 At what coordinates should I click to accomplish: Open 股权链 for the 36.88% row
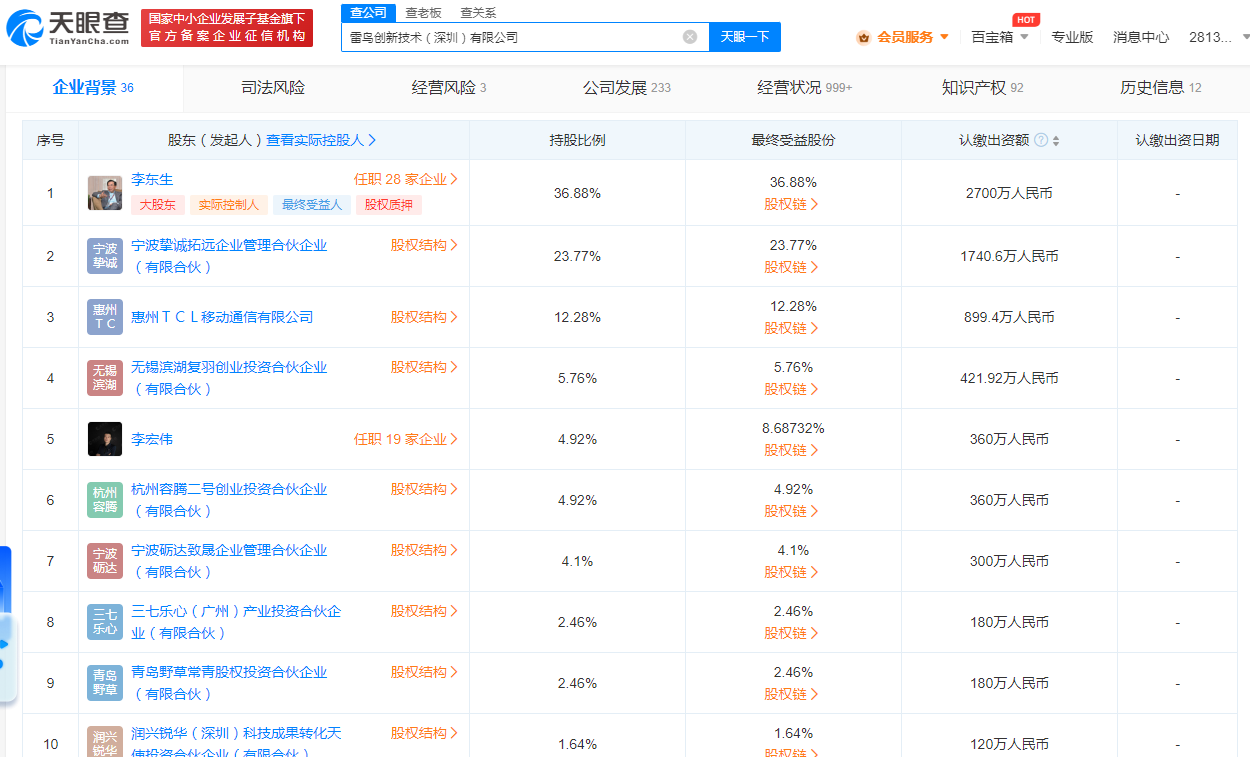click(792, 204)
